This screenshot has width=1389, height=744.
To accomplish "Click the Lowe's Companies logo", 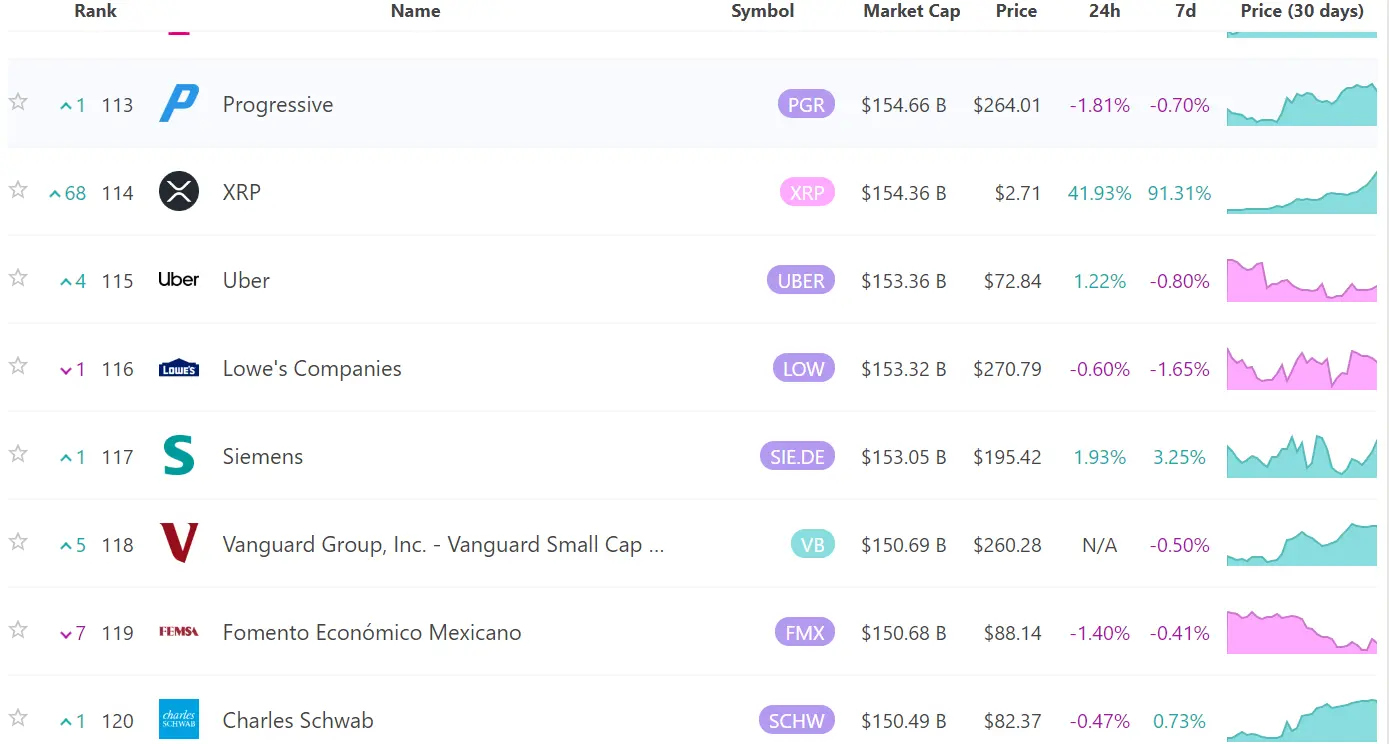I will [x=178, y=368].
